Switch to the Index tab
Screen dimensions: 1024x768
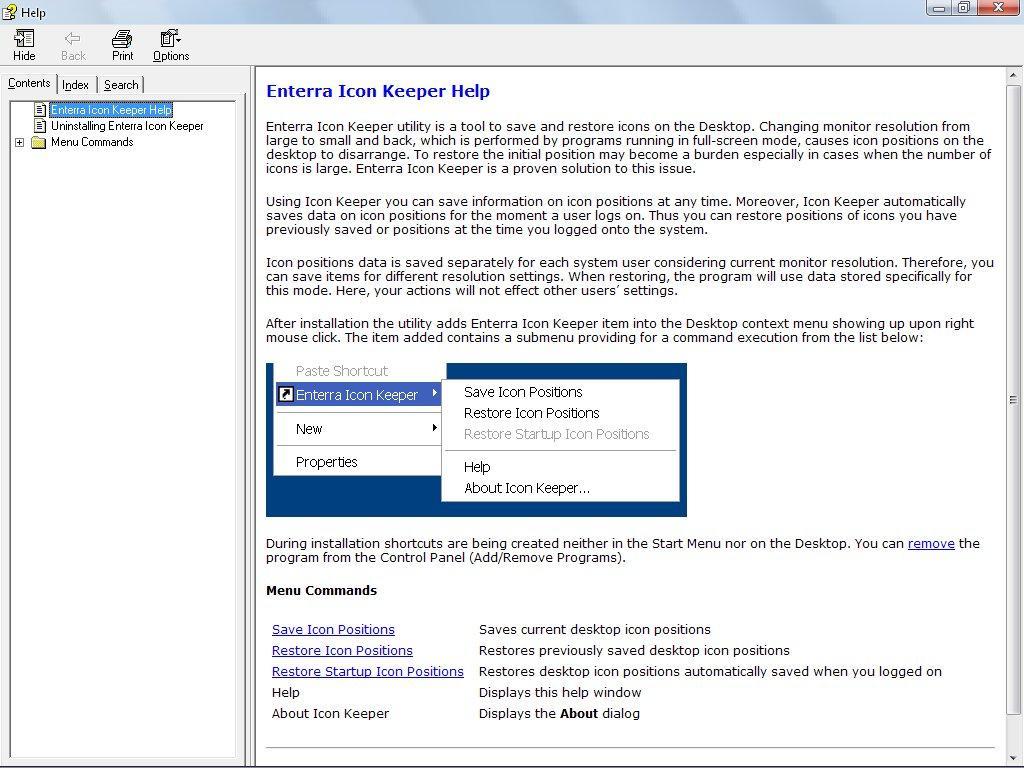[75, 85]
